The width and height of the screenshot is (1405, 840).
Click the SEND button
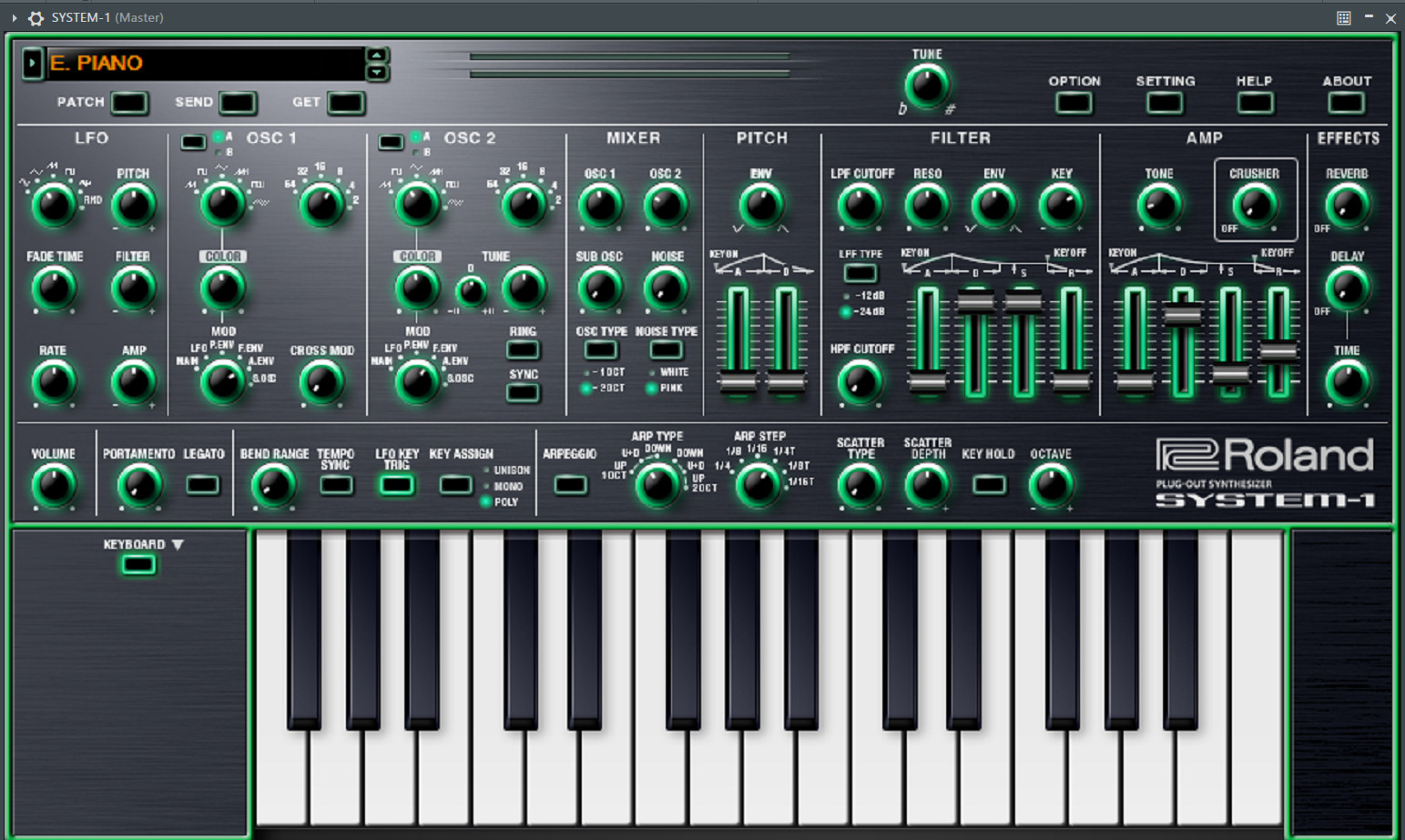point(237,103)
